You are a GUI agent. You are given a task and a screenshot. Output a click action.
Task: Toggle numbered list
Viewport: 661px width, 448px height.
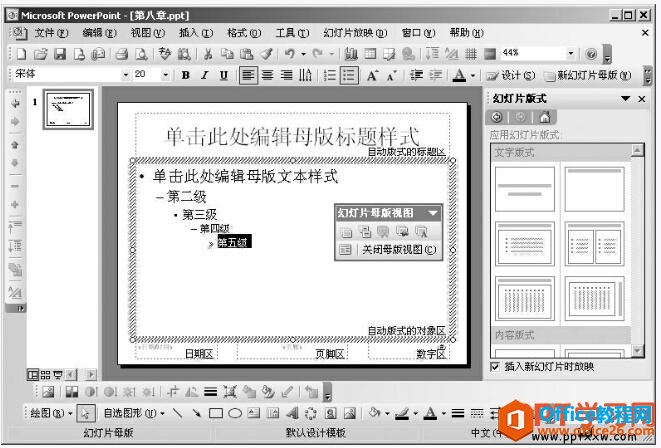pyautogui.click(x=330, y=75)
